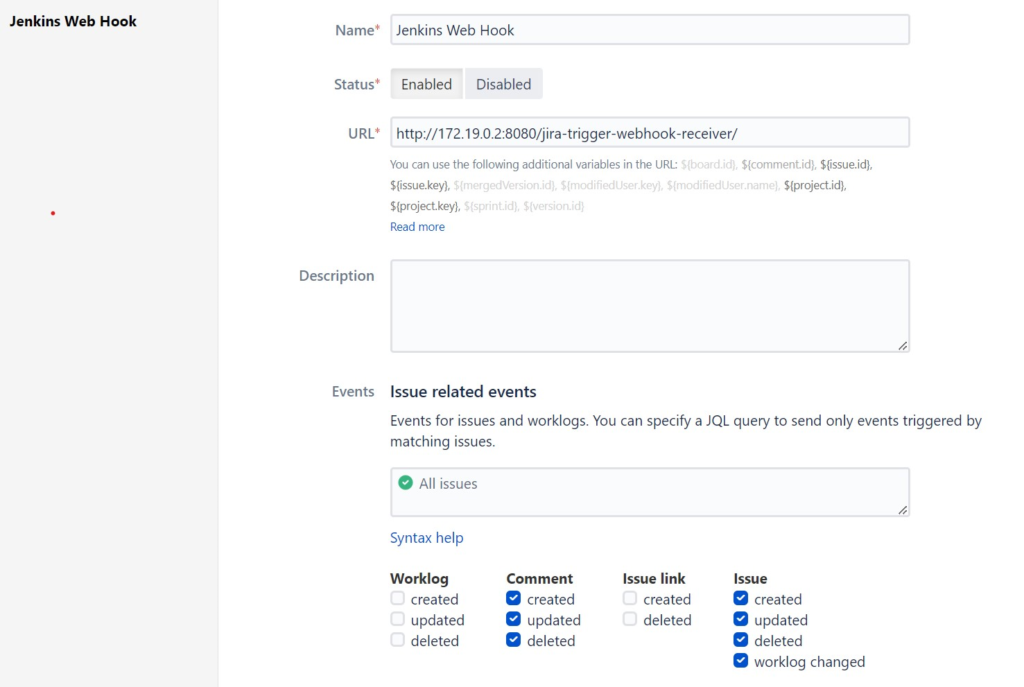
Task: Check the Worklog updated checkbox
Action: tap(397, 620)
